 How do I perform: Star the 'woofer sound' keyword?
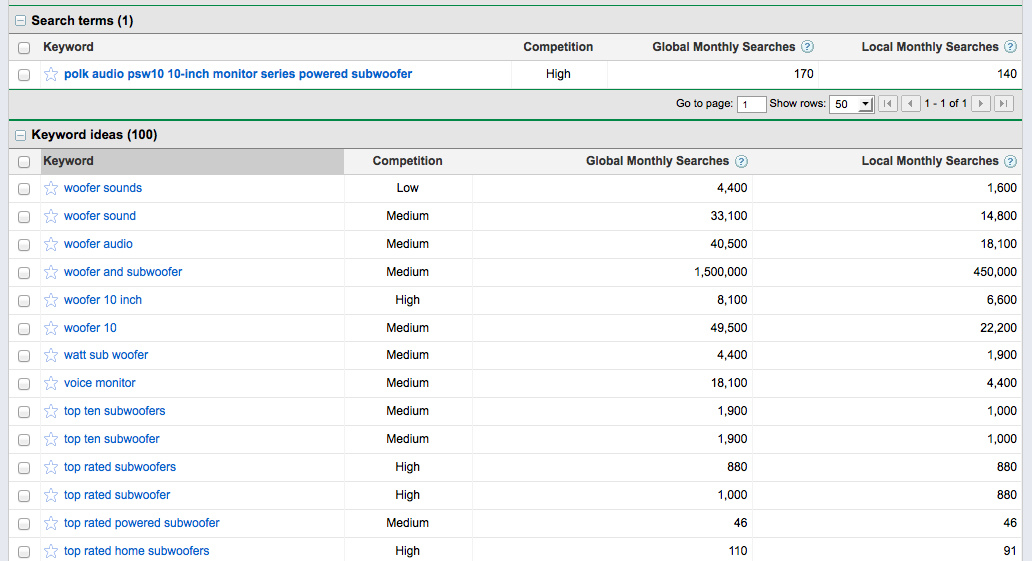pyautogui.click(x=51, y=216)
